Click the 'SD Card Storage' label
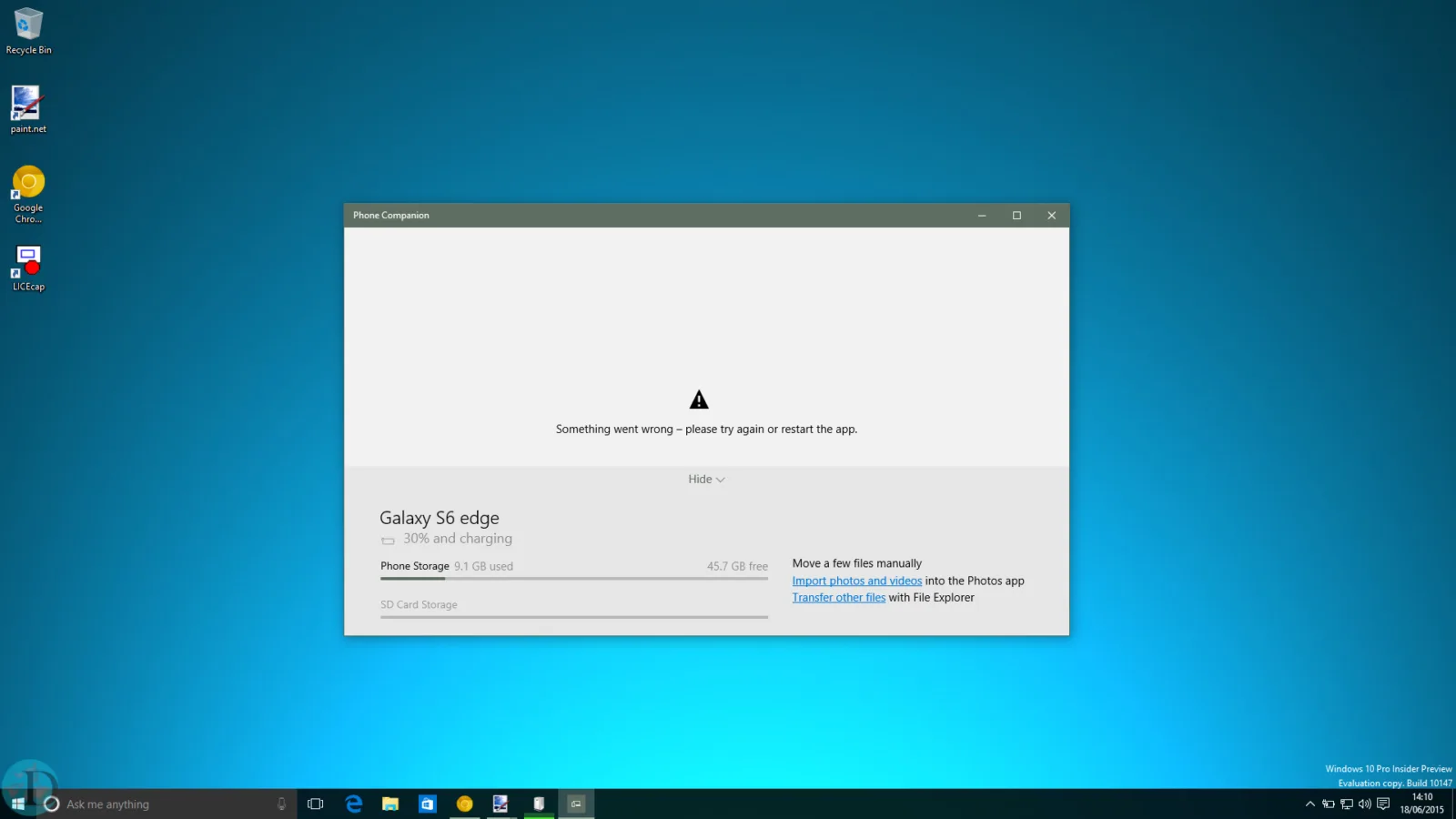This screenshot has width=1456, height=819. [x=419, y=604]
